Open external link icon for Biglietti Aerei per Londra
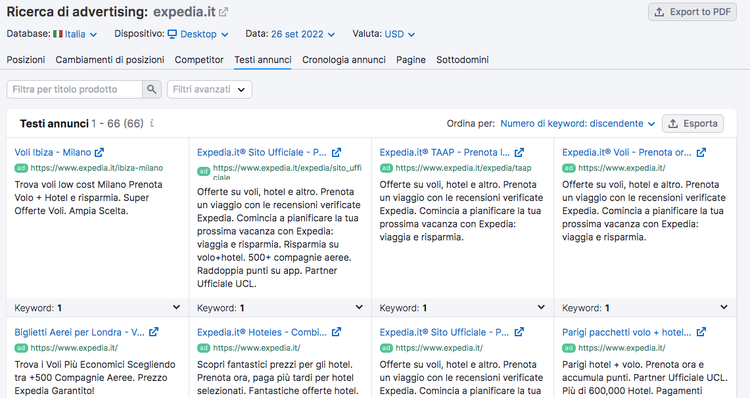The height and width of the screenshot is (398, 750). click(x=154, y=332)
